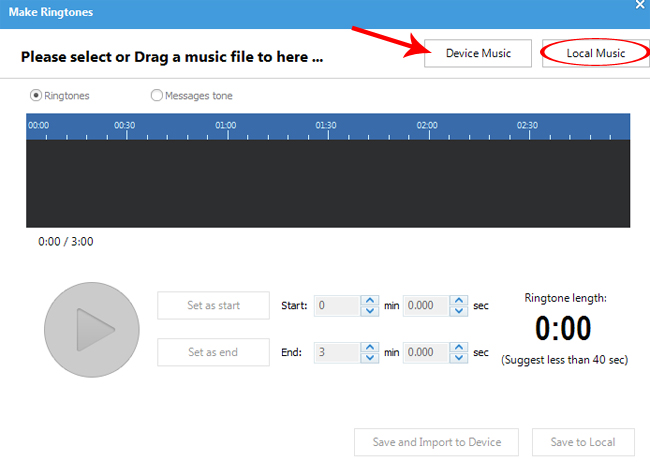Increase the Start minutes value

369,300
